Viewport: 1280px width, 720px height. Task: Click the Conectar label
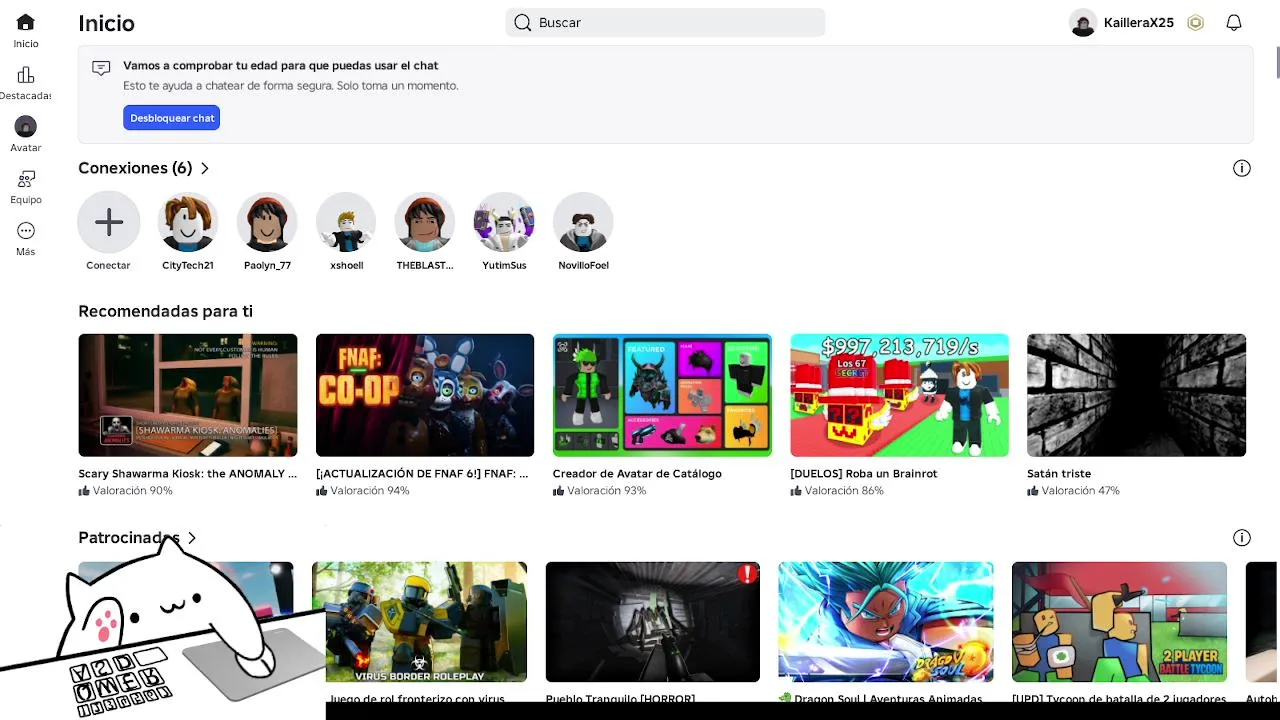(108, 265)
